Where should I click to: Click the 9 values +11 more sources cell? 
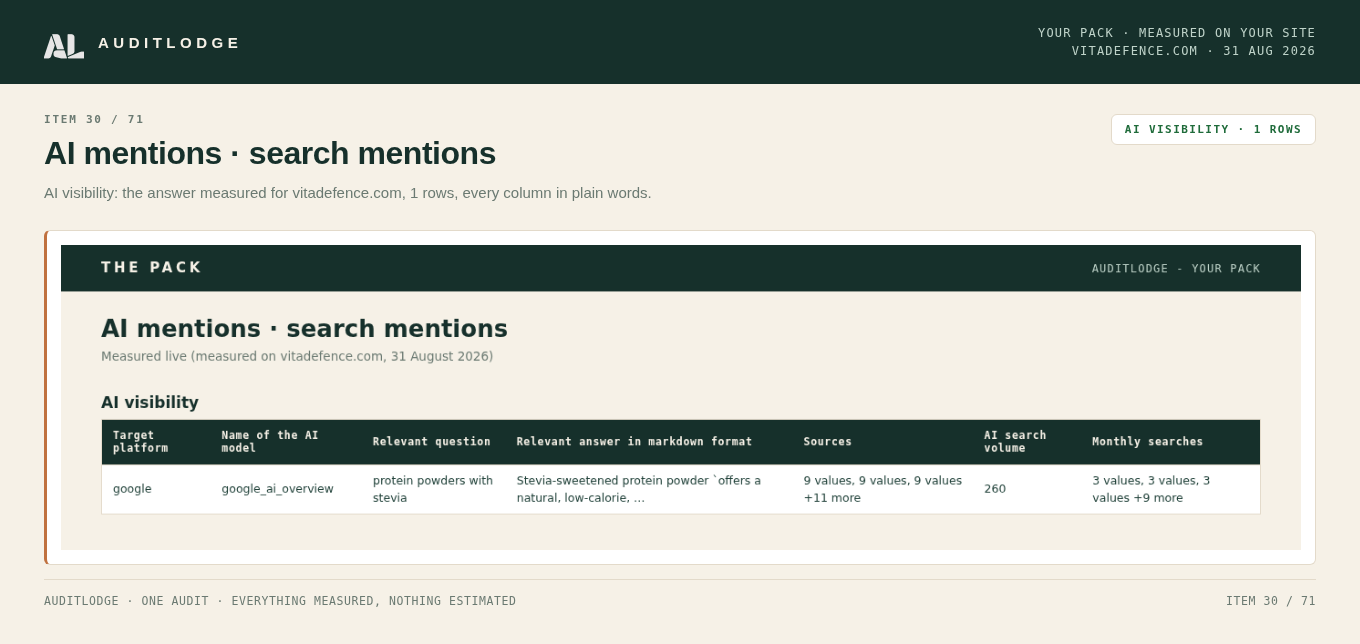tap(883, 489)
